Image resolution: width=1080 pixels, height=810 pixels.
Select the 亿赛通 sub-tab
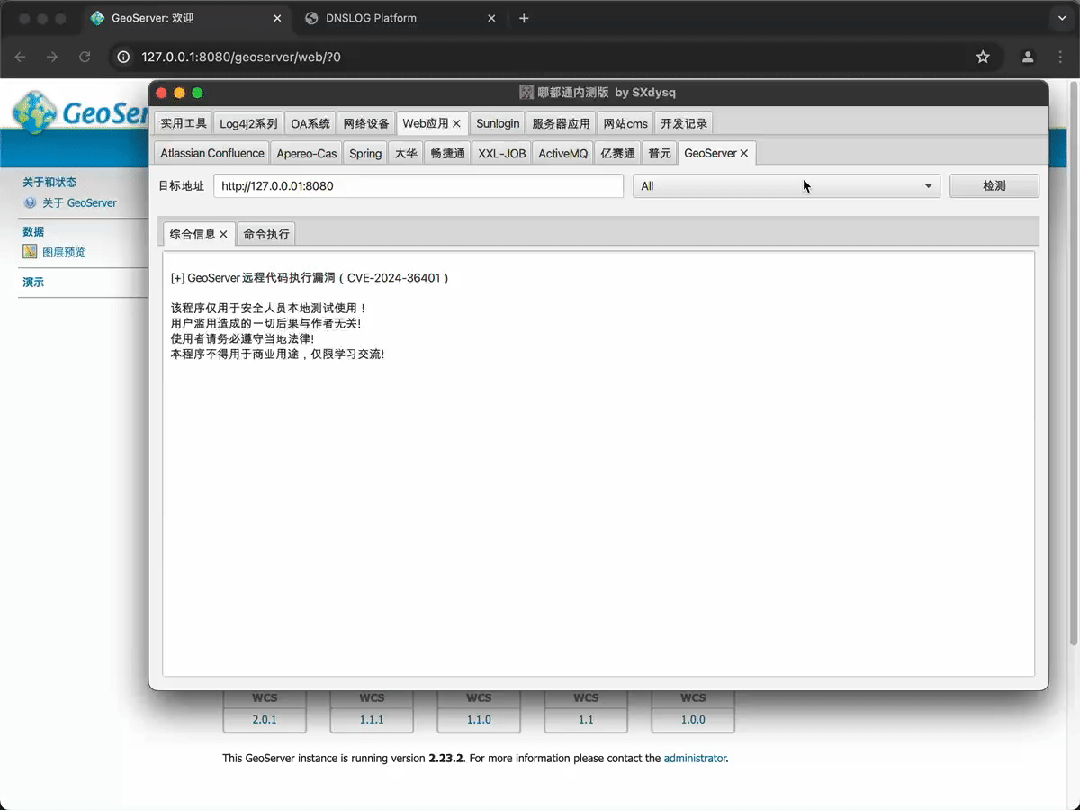(x=617, y=153)
